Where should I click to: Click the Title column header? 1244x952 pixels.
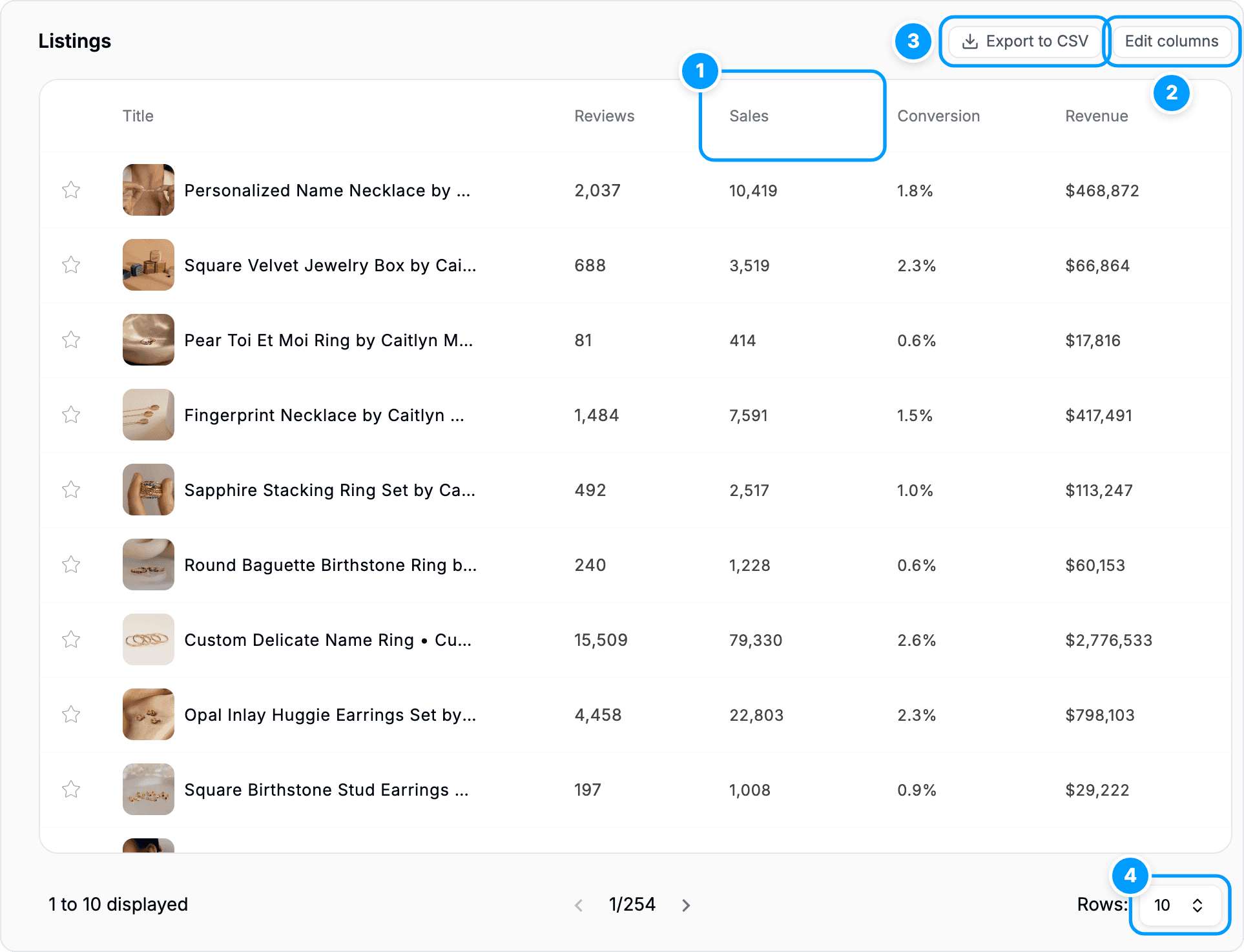(x=138, y=116)
